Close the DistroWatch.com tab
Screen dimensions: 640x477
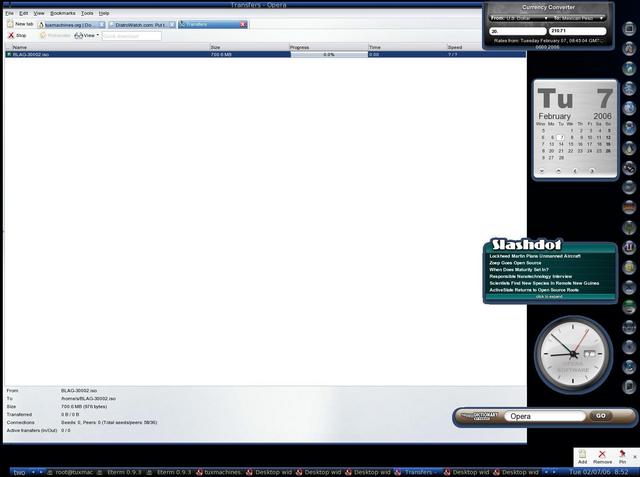tap(172, 25)
